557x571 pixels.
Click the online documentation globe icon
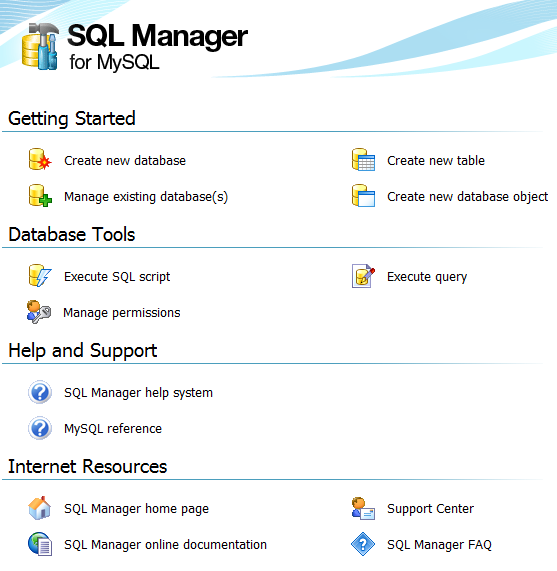[x=40, y=544]
